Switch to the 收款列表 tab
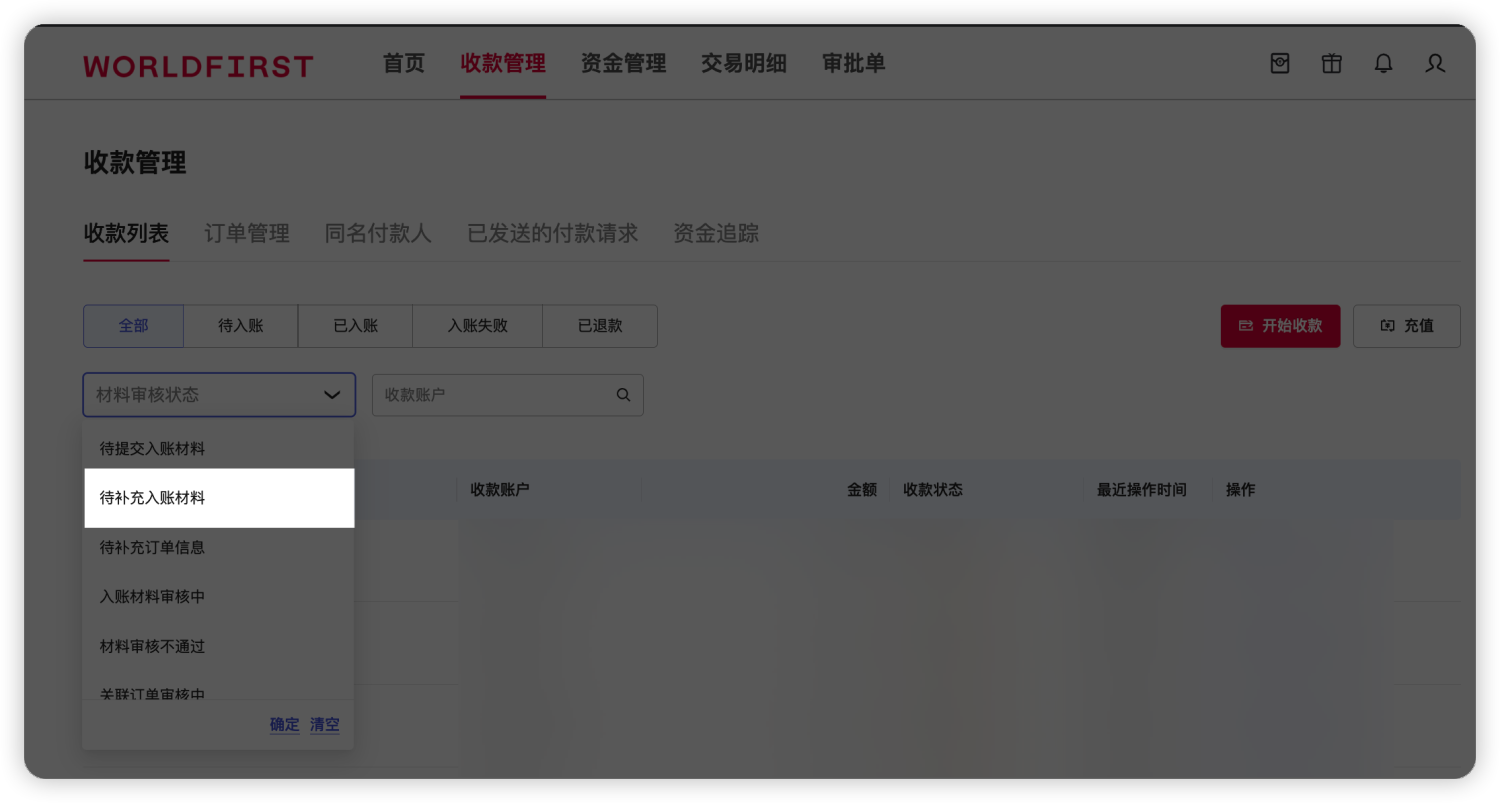Image resolution: width=1500 pixels, height=803 pixels. point(126,234)
